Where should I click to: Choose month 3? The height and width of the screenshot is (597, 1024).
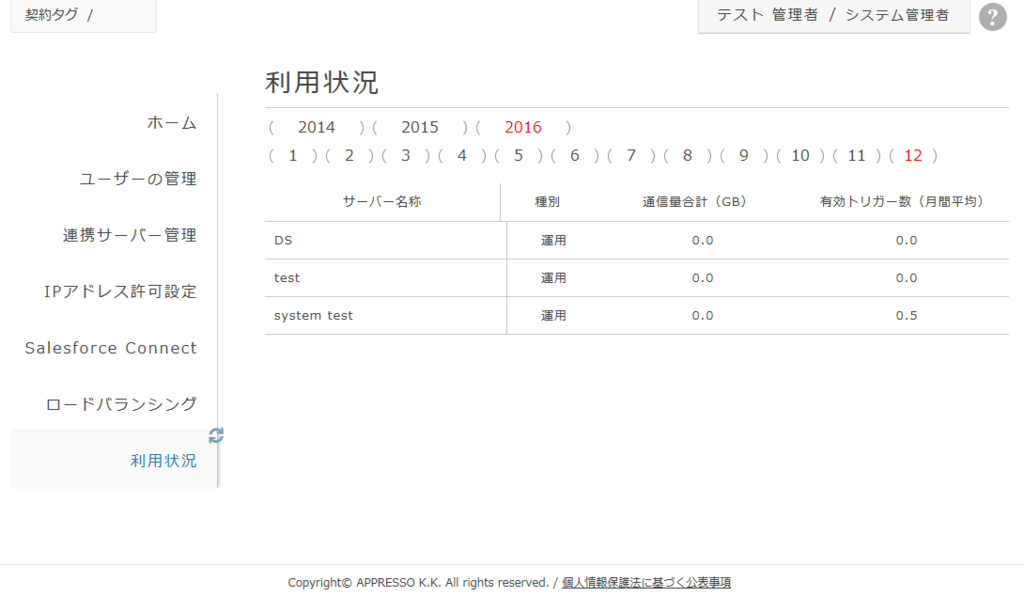(406, 155)
